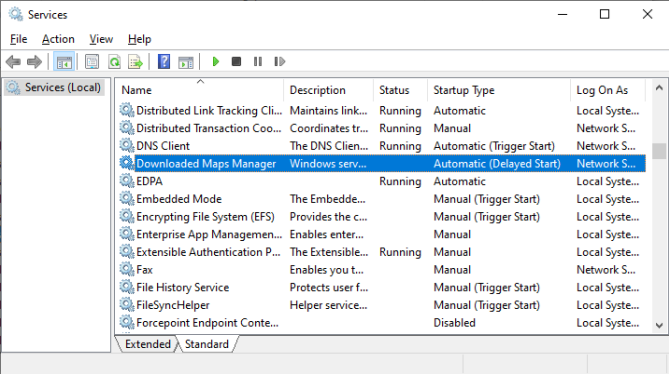This screenshot has width=669, height=374.
Task: Click the vertical scrollbar thumb
Action: coord(659,151)
